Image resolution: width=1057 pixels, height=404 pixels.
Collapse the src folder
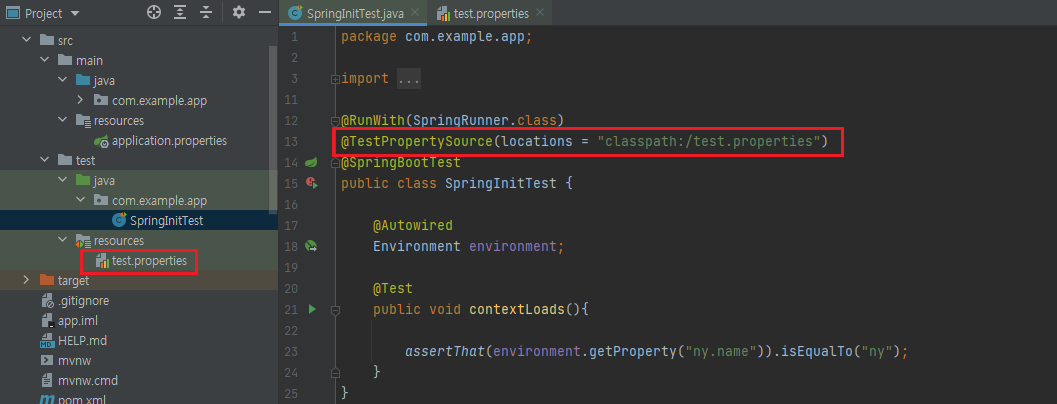[x=26, y=40]
